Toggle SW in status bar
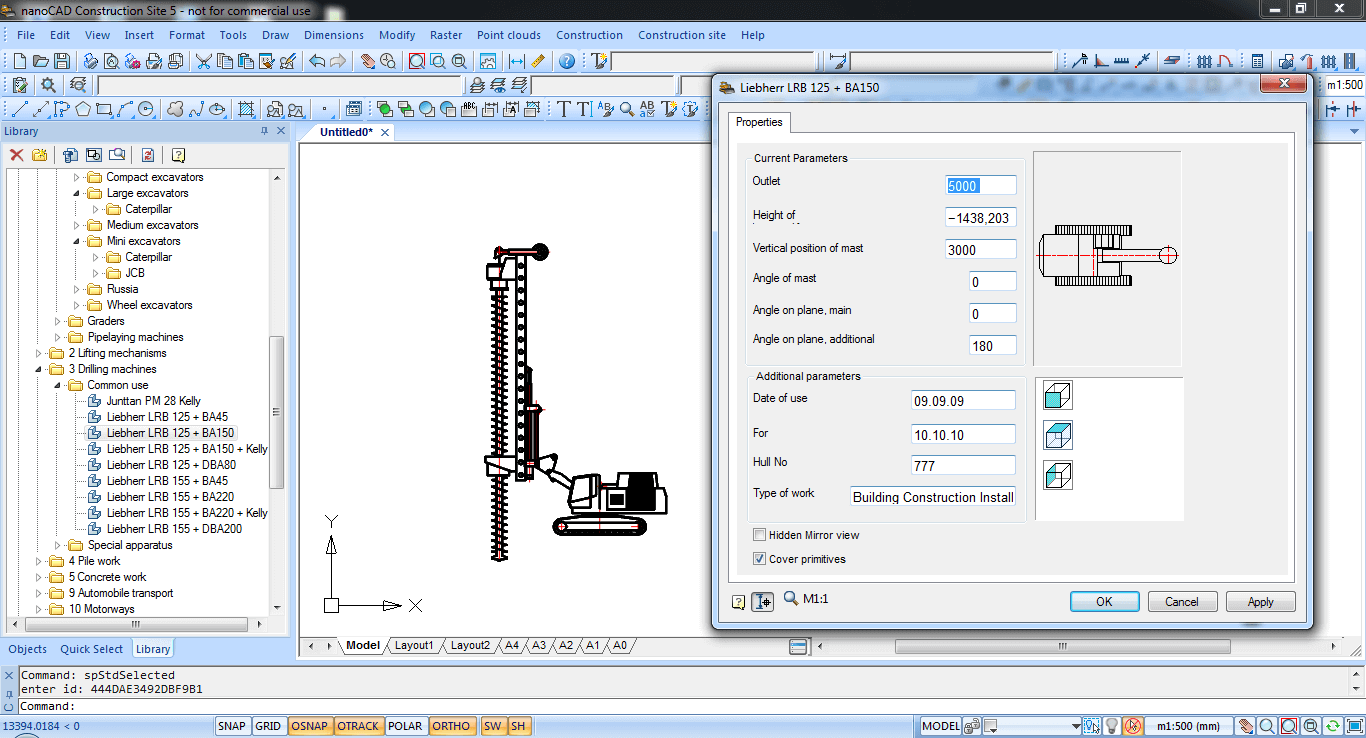 [493, 726]
